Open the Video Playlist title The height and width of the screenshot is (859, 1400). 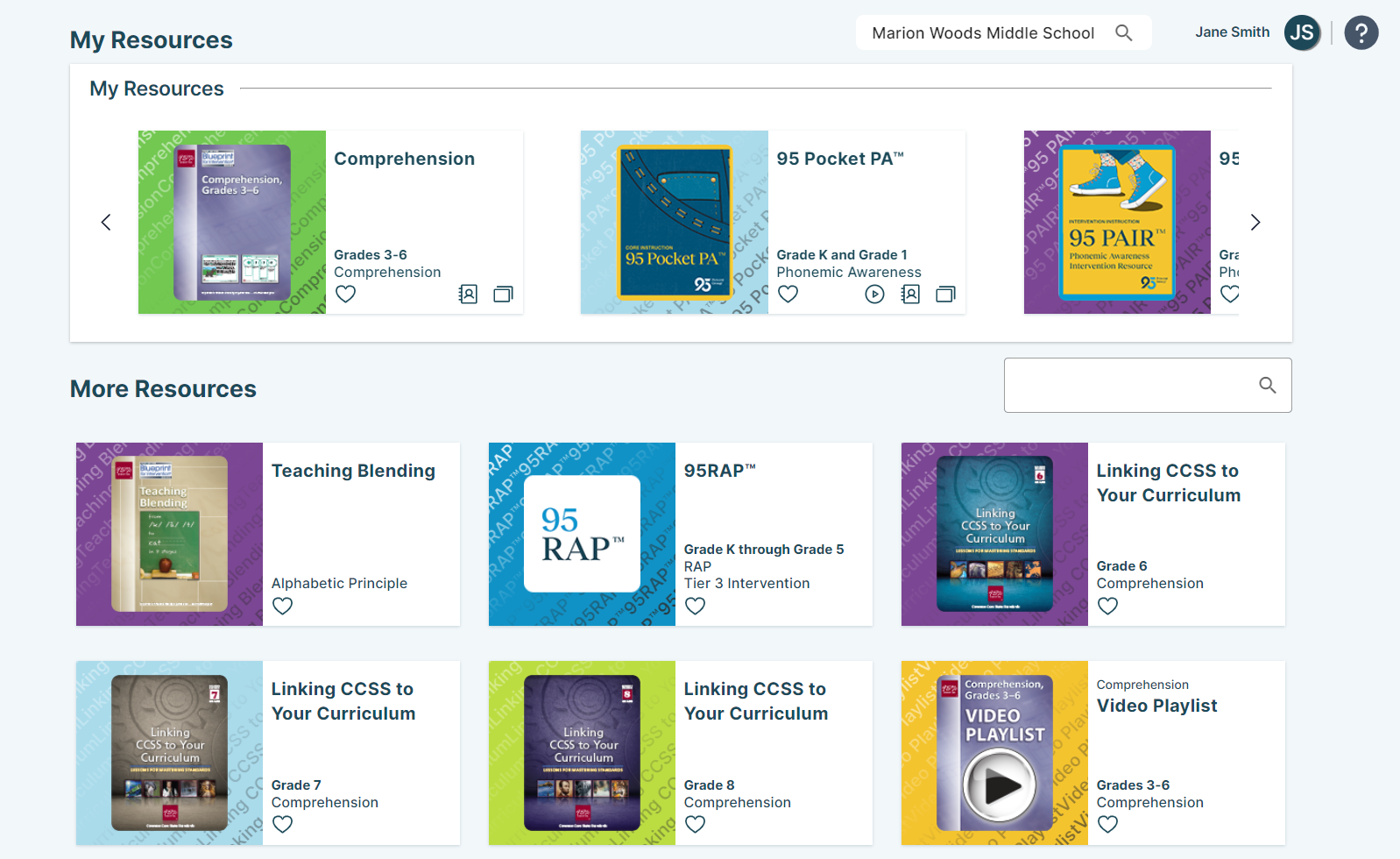pos(1157,706)
